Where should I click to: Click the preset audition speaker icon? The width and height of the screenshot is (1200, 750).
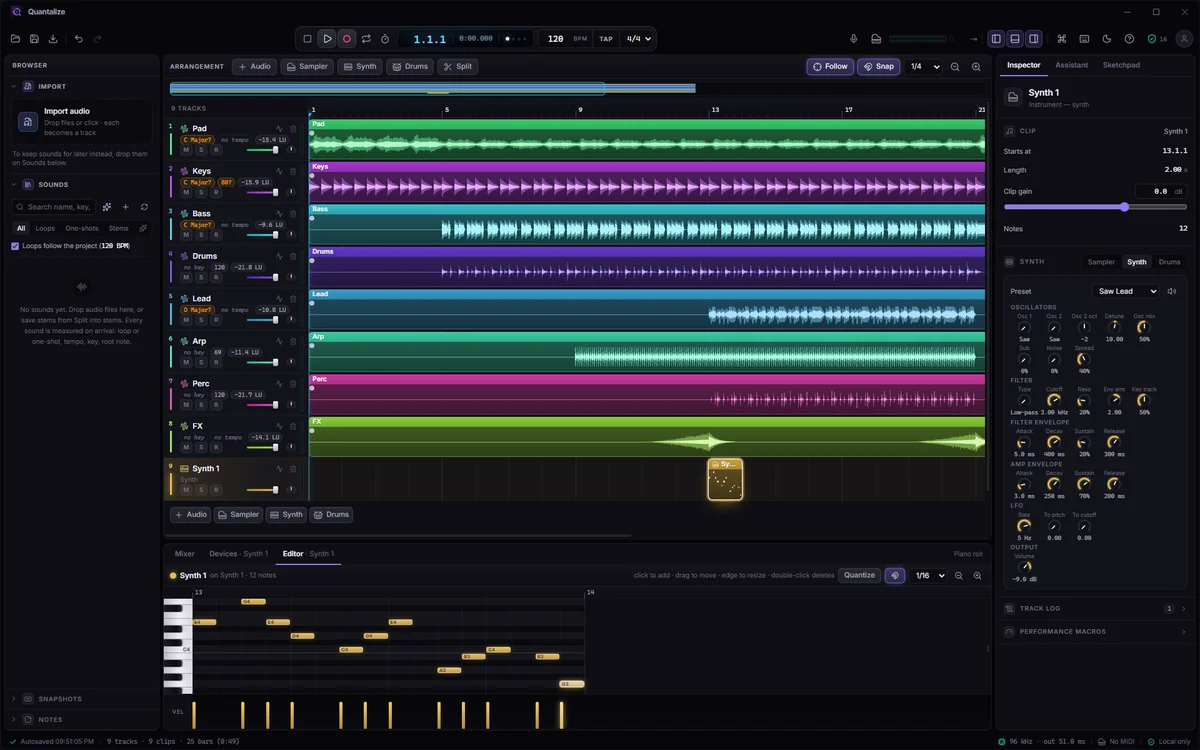(x=1172, y=291)
